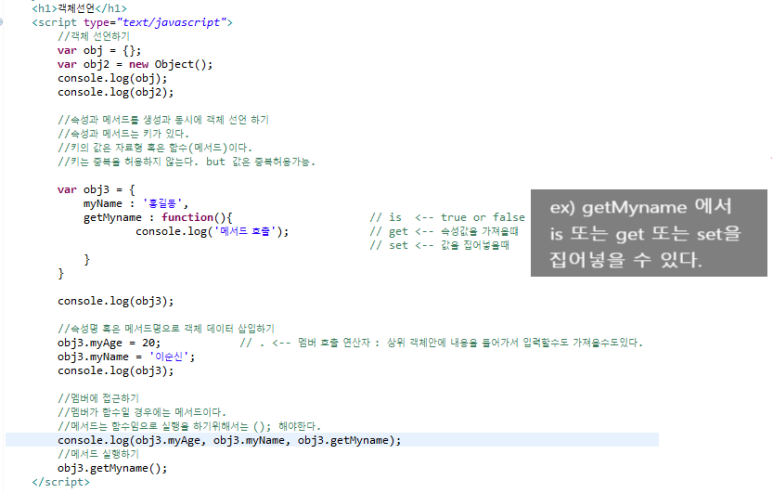Click comment ending with '(); 해야한다.'
Image resolution: width=773 pixels, height=493 pixels.
[189, 426]
